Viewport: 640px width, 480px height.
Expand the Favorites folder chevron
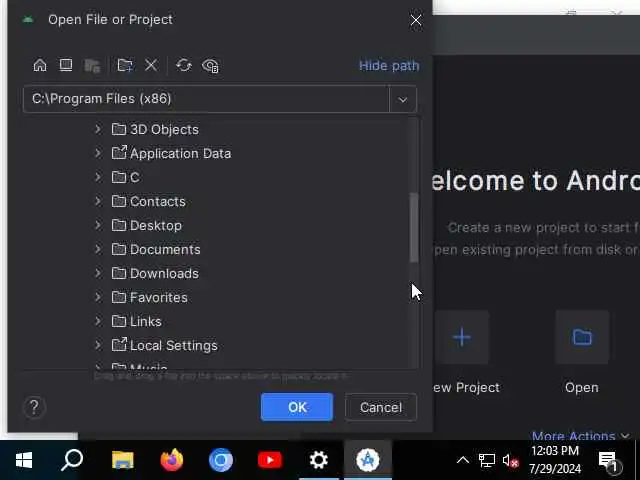(x=98, y=298)
